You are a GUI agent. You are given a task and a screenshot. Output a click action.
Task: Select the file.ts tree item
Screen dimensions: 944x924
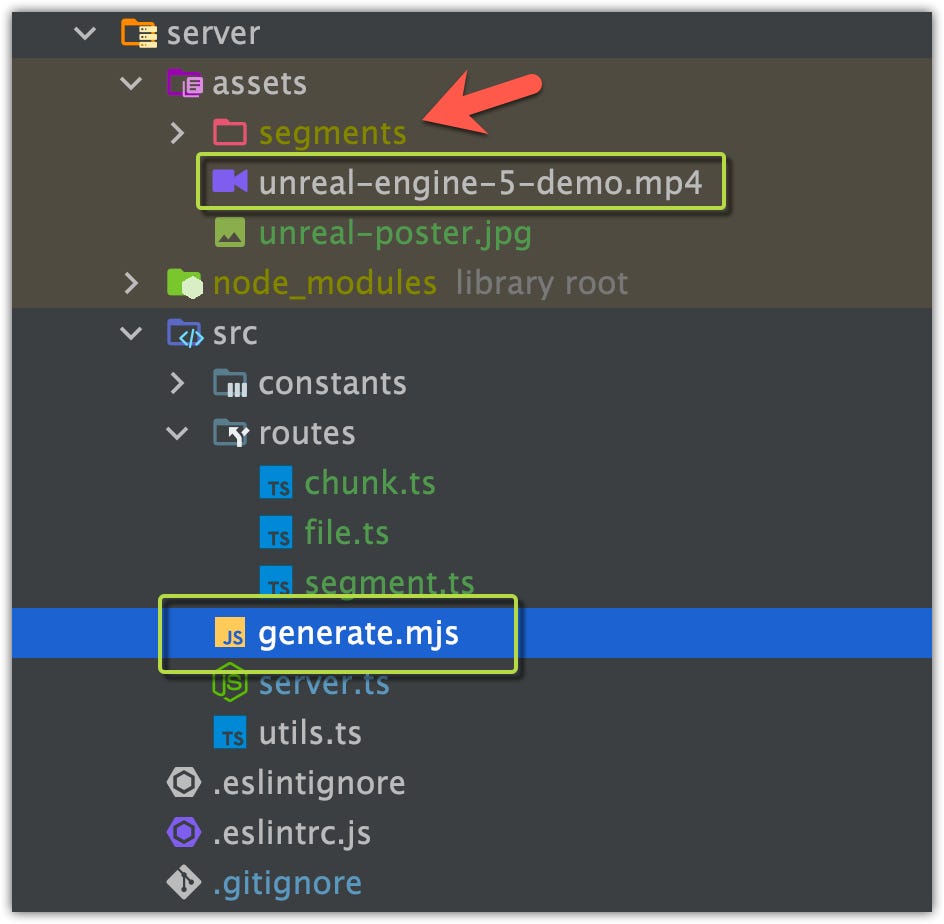tap(347, 533)
